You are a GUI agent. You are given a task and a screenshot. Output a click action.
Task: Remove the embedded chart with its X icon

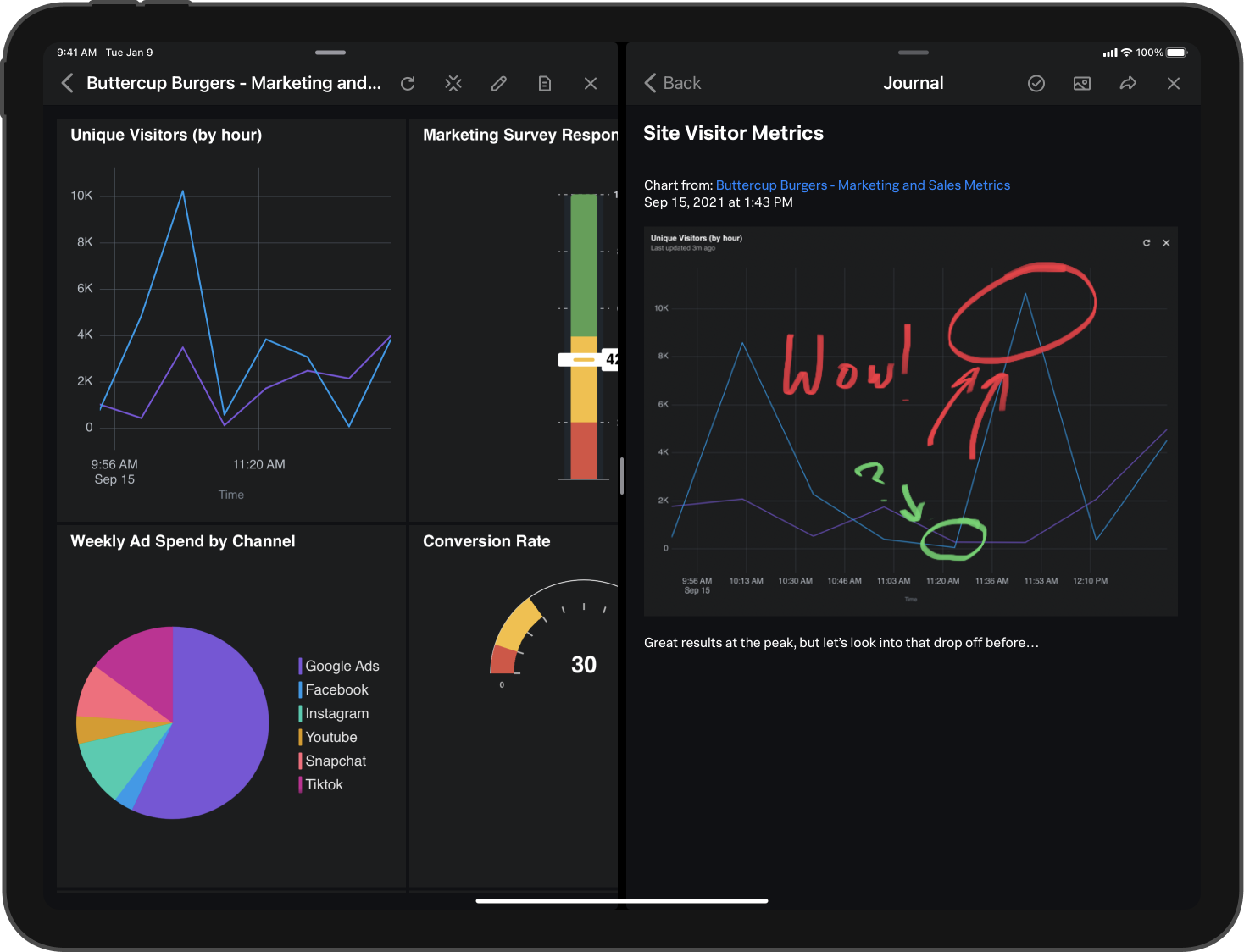(1166, 243)
